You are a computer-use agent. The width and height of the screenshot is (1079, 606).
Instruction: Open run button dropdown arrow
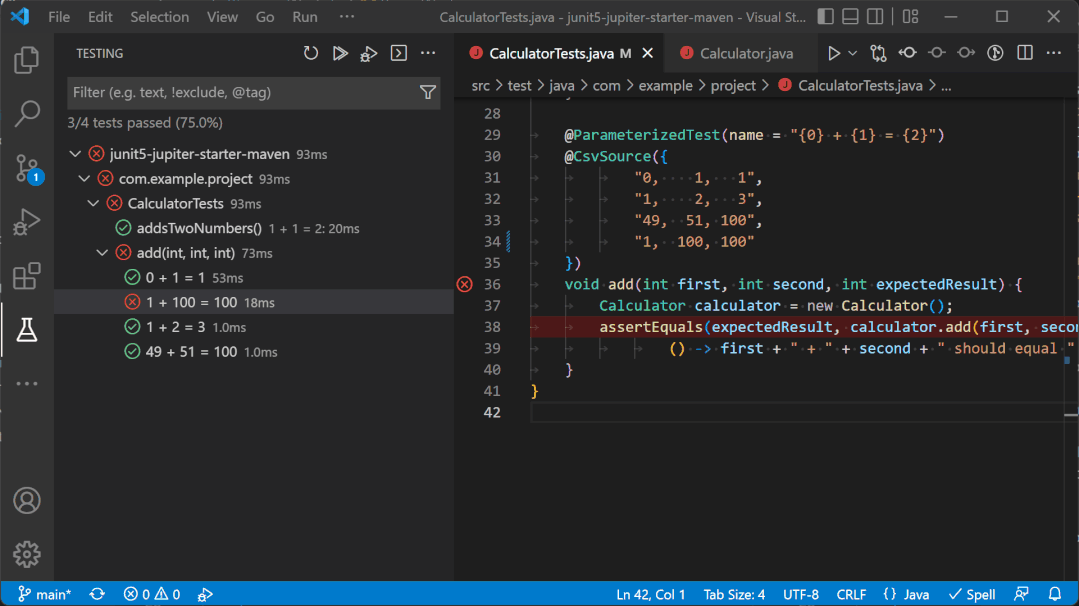[852, 53]
